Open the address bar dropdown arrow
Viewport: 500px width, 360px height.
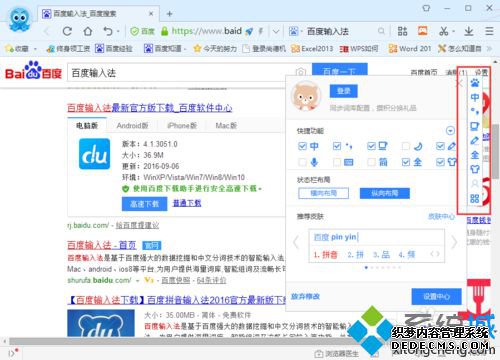pyautogui.click(x=276, y=32)
